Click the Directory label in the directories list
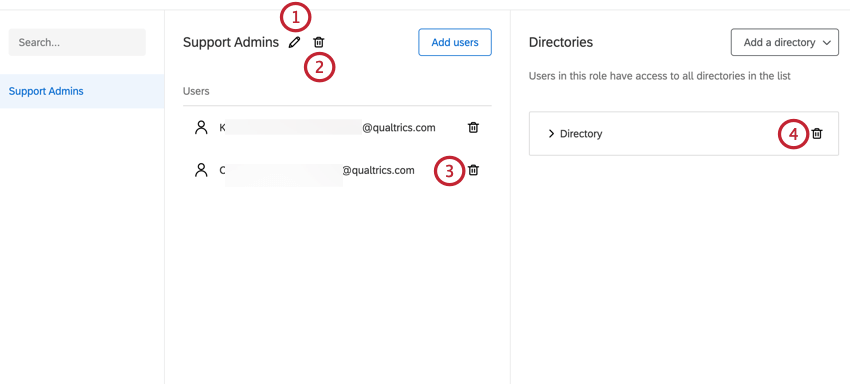This screenshot has width=850, height=384. [x=581, y=133]
